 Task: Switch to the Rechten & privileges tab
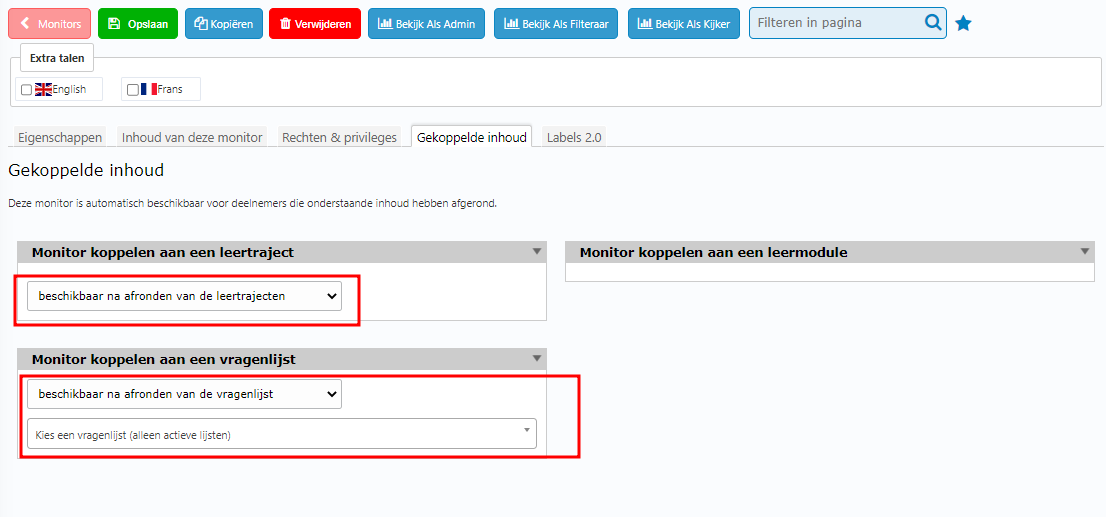(x=339, y=137)
